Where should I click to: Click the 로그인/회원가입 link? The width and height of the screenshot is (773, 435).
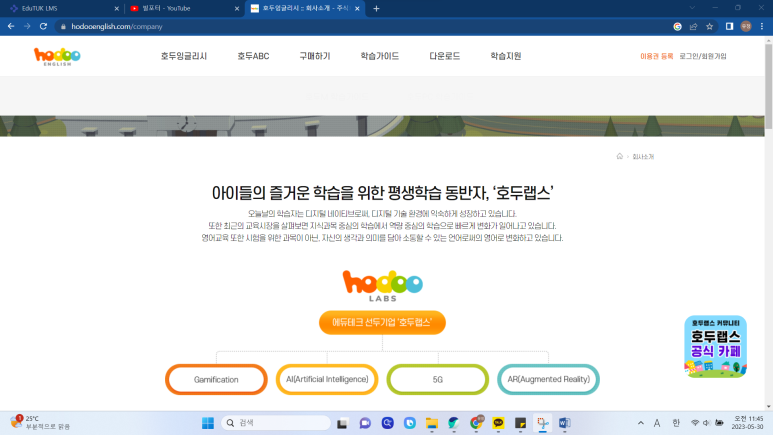click(703, 56)
